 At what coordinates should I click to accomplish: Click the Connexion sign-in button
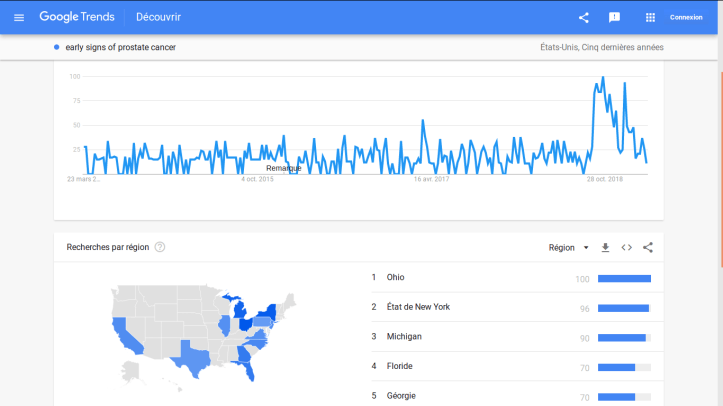[686, 17]
